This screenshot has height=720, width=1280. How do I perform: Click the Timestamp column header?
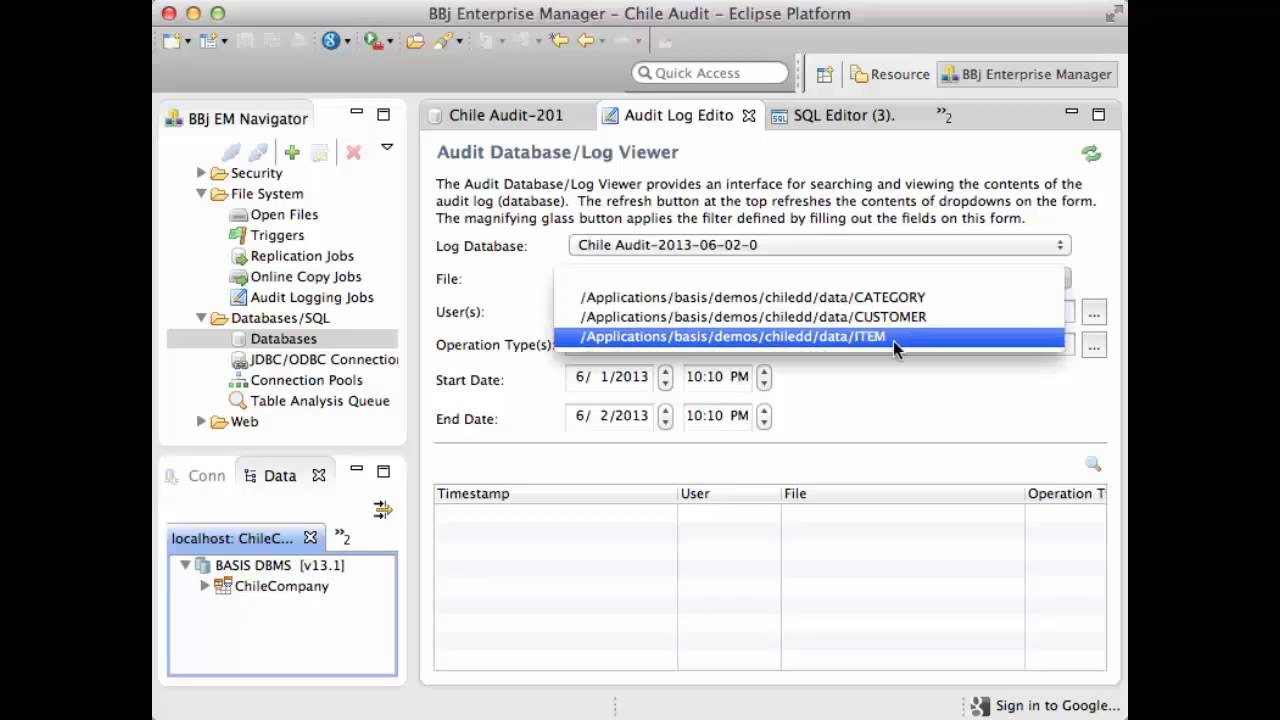tap(555, 494)
